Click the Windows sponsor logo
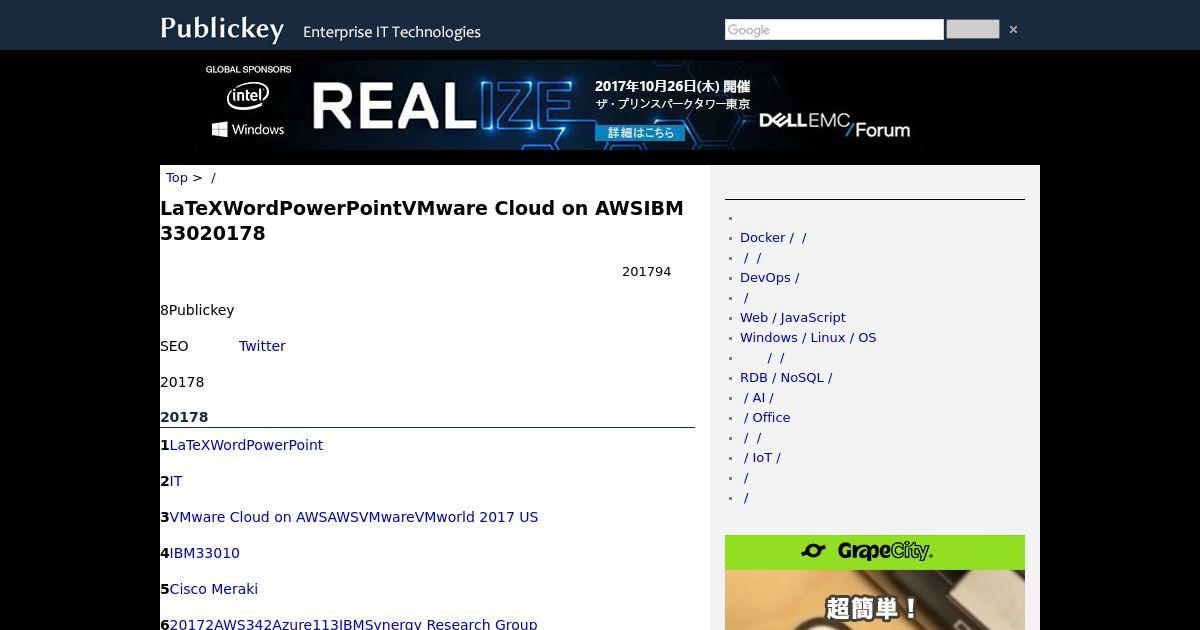Viewport: 1200px width, 630px height. (x=248, y=130)
